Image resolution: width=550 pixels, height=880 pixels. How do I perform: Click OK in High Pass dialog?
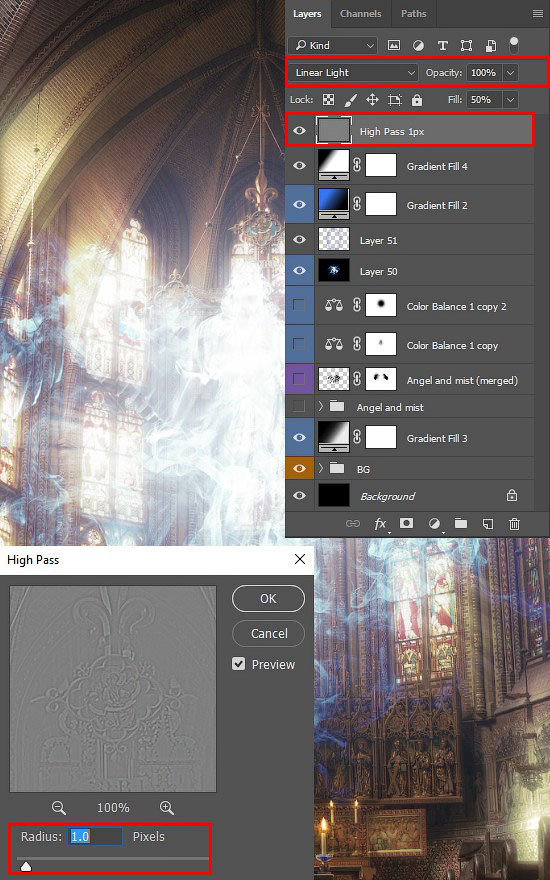point(268,599)
